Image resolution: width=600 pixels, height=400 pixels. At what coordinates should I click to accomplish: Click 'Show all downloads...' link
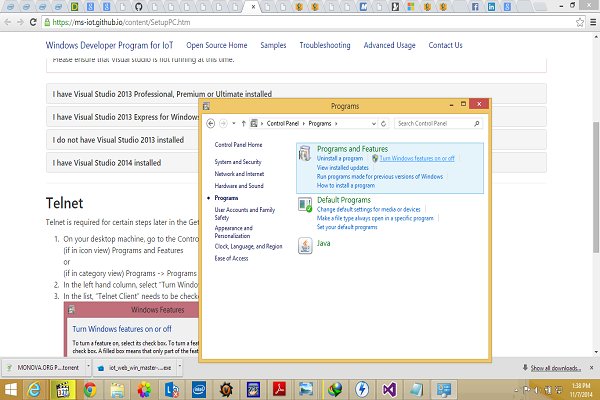tap(556, 368)
